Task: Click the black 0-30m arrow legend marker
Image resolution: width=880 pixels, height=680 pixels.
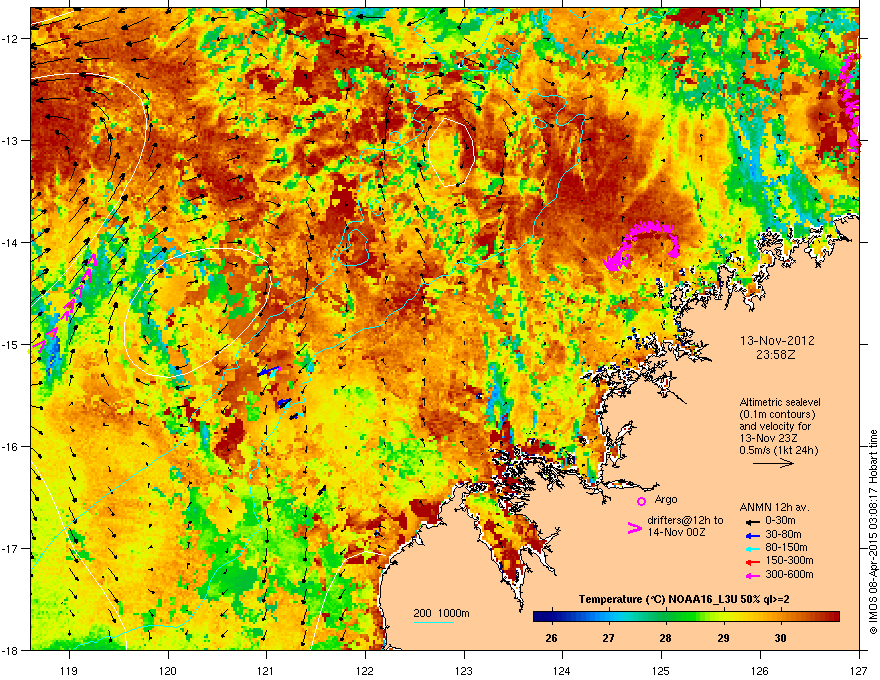Action: (752, 521)
